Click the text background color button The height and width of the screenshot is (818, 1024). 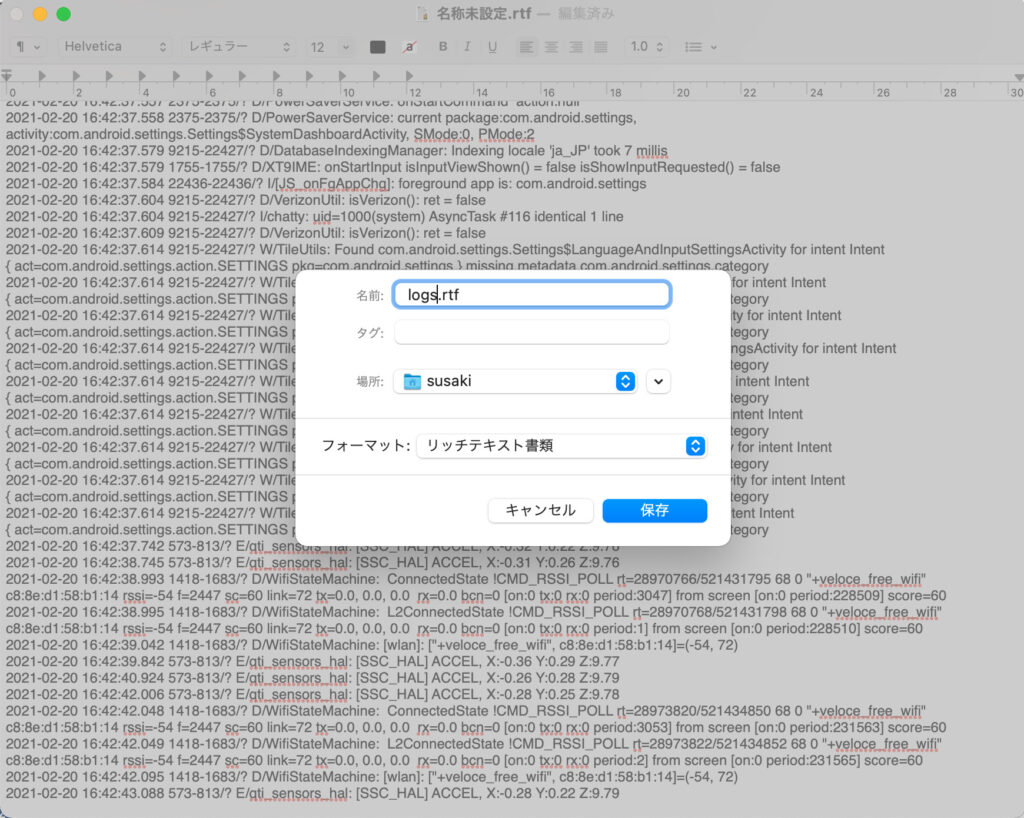pyautogui.click(x=409, y=47)
